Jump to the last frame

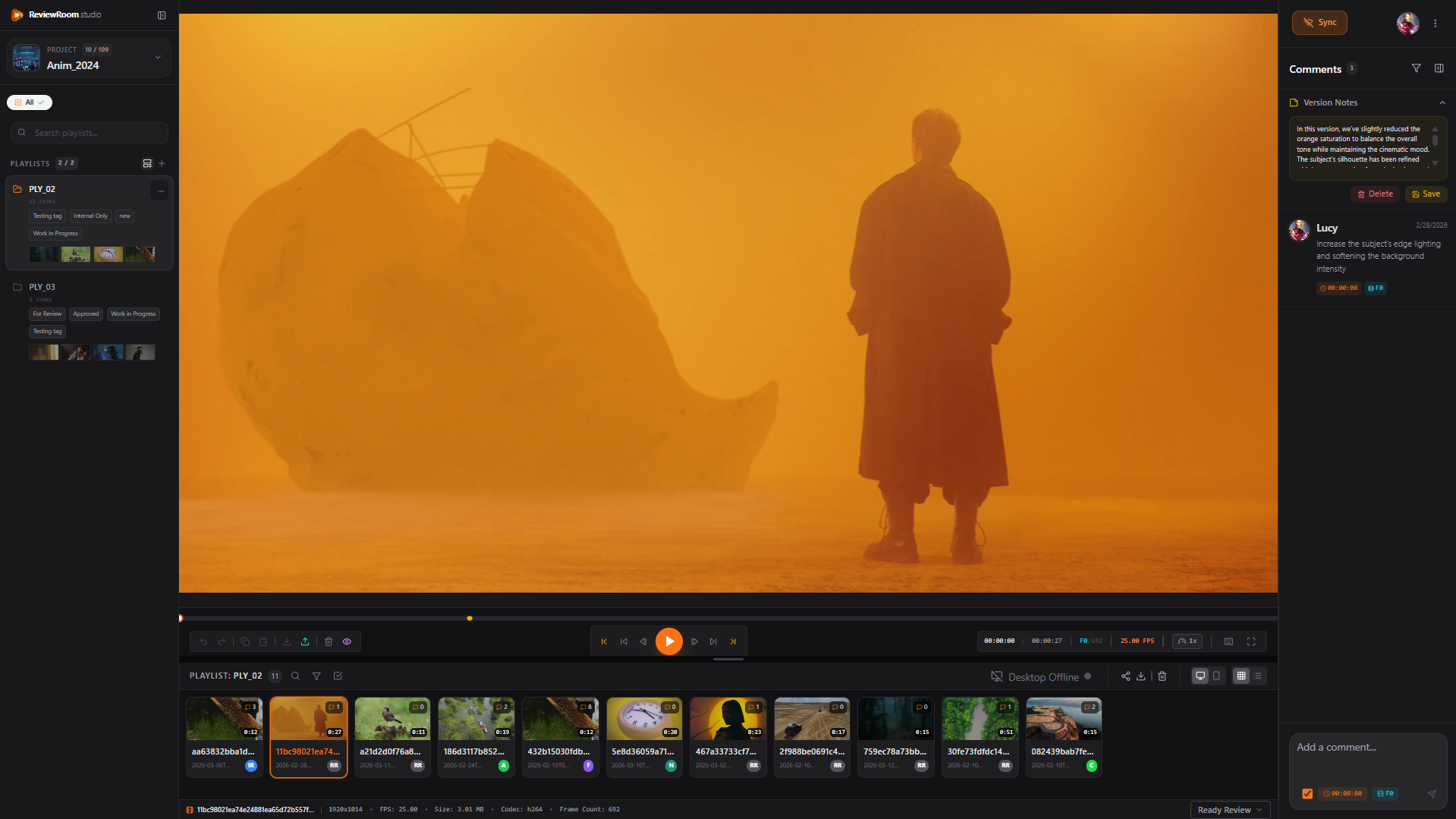(x=733, y=642)
